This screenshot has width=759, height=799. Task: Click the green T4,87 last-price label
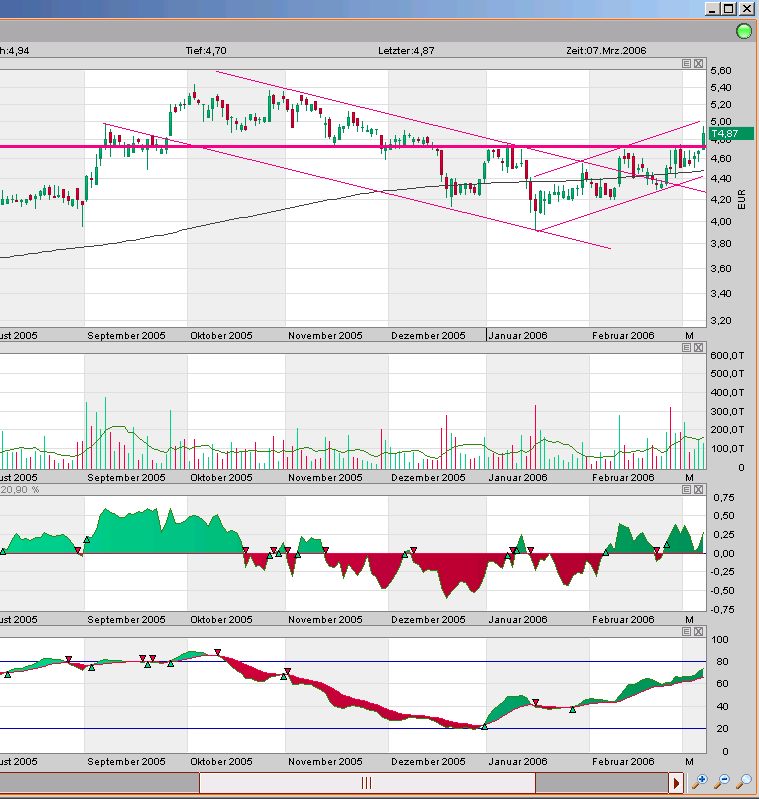pos(731,134)
